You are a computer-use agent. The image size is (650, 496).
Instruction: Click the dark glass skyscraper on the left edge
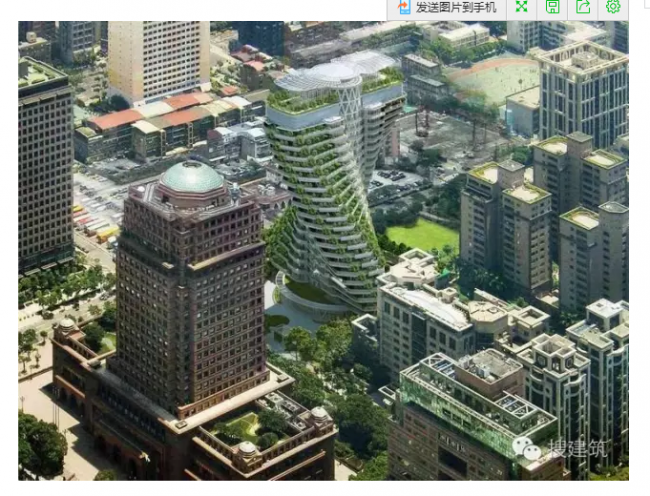point(45,170)
